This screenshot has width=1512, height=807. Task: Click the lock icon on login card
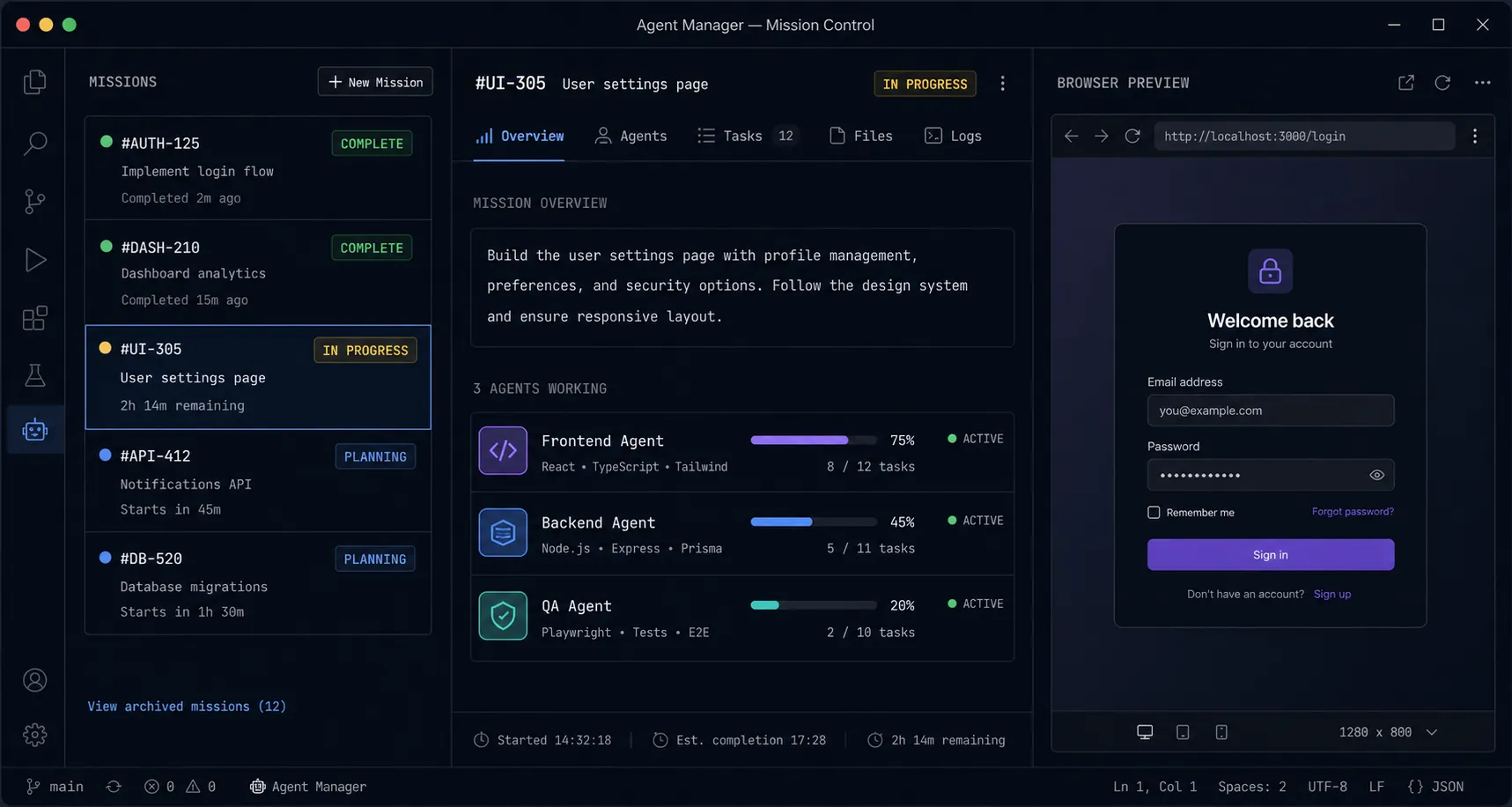1270,270
